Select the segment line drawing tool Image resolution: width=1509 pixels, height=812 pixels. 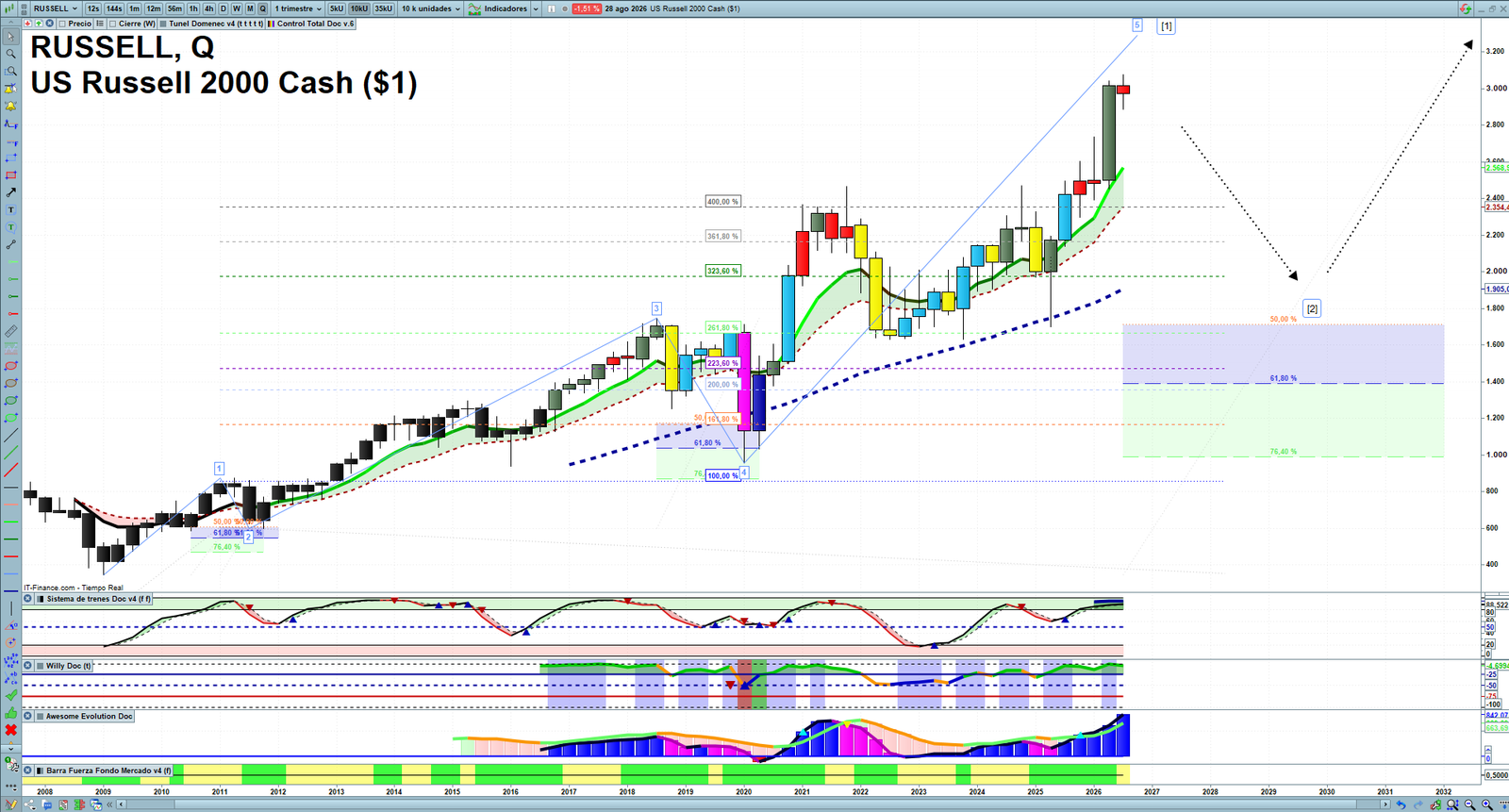11,244
